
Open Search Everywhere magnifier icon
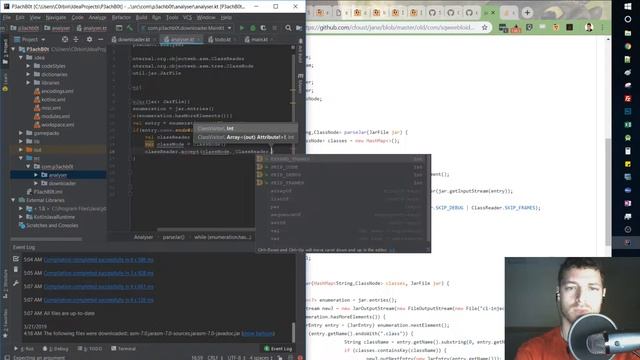[288, 28]
